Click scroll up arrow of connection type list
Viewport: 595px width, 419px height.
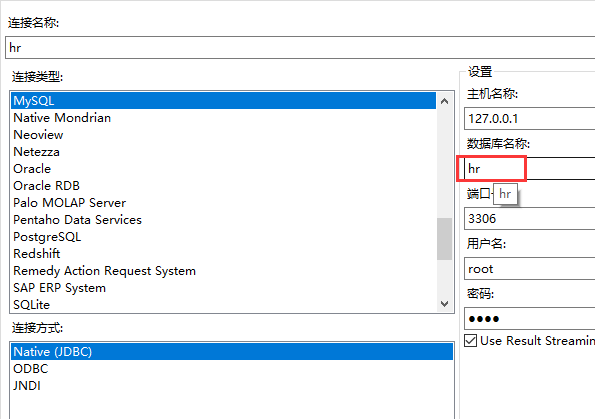tap(445, 101)
